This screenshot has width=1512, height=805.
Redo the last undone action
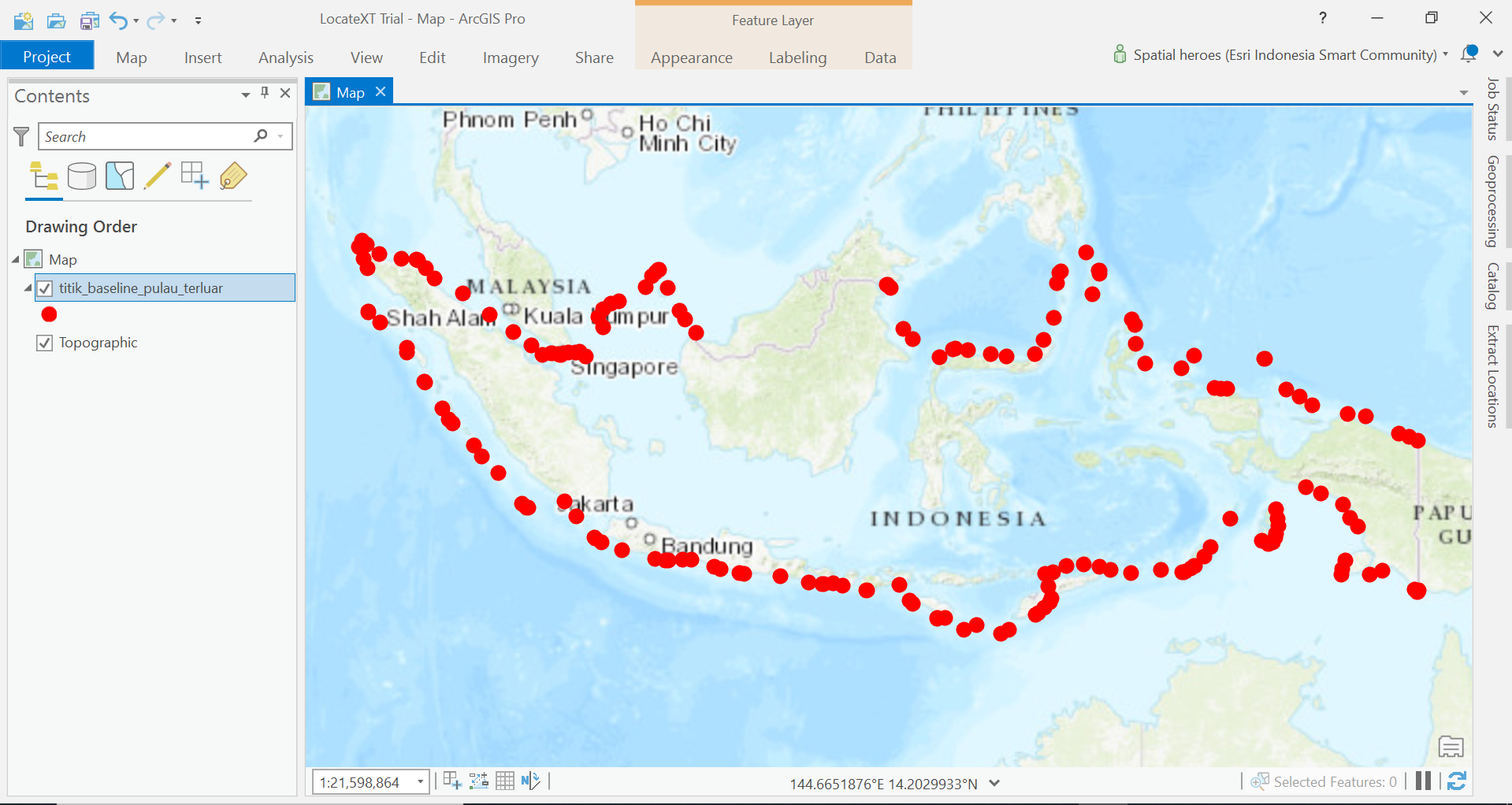pyautogui.click(x=156, y=20)
